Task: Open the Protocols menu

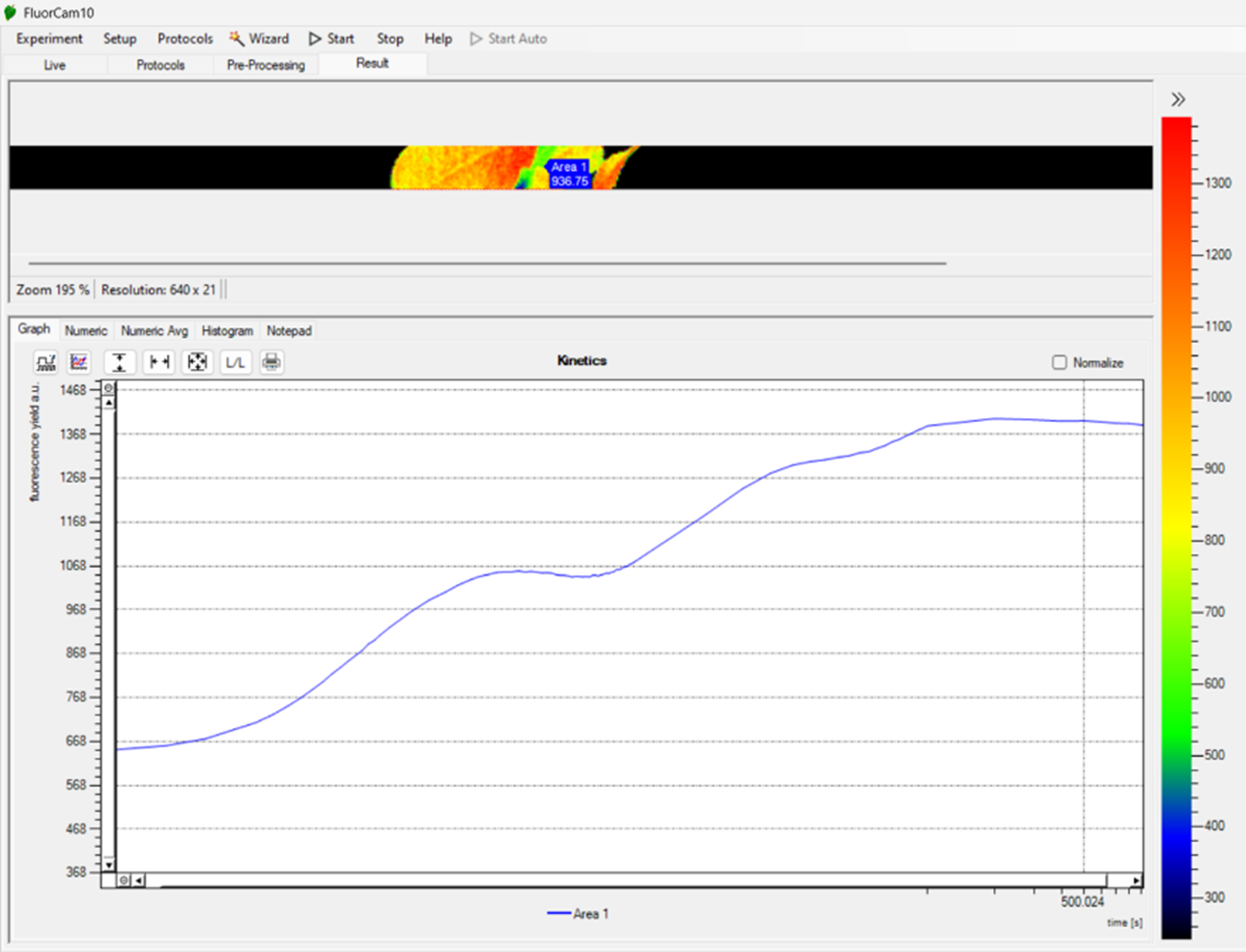Action: pyautogui.click(x=184, y=39)
